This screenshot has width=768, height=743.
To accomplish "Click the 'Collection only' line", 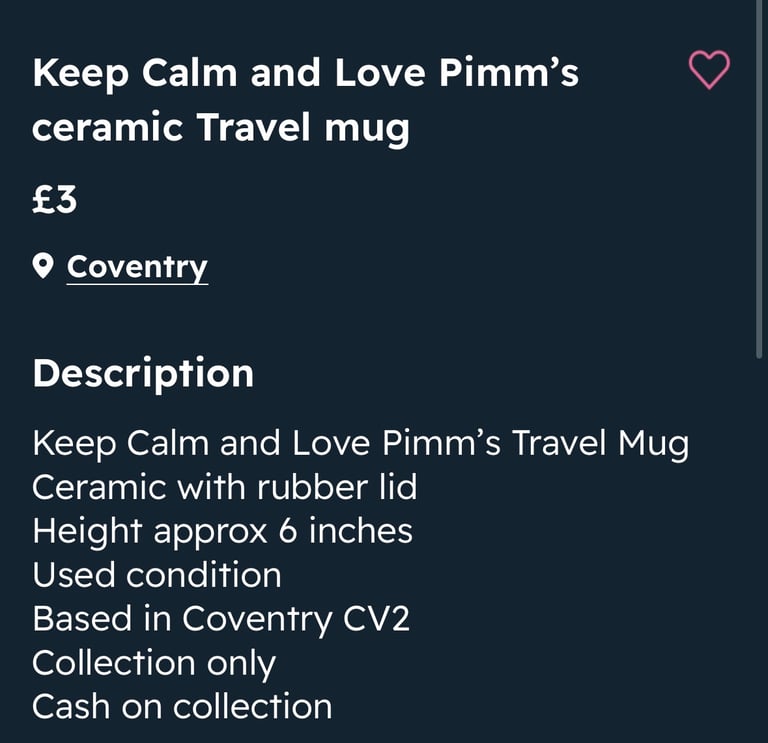I will point(154,664).
